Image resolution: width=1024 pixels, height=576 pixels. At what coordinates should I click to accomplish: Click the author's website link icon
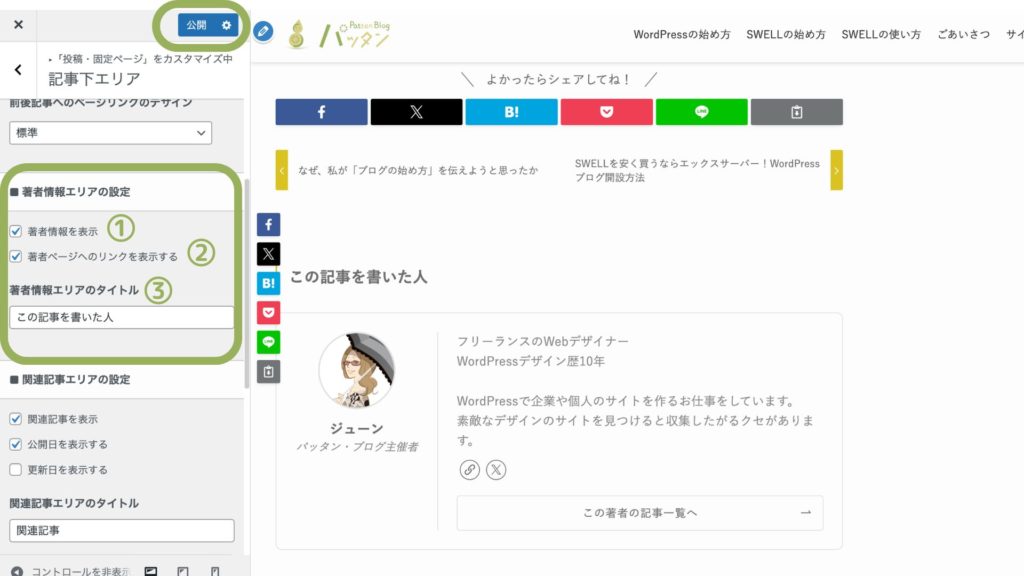(469, 470)
